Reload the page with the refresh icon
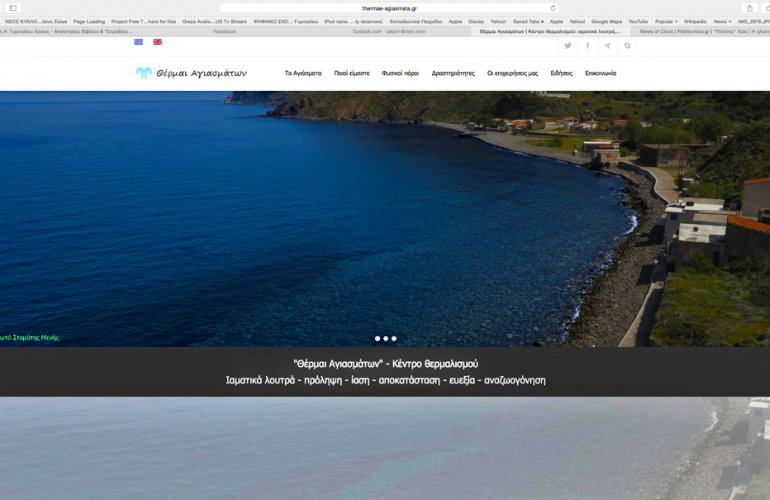The image size is (770, 500). pos(553,8)
